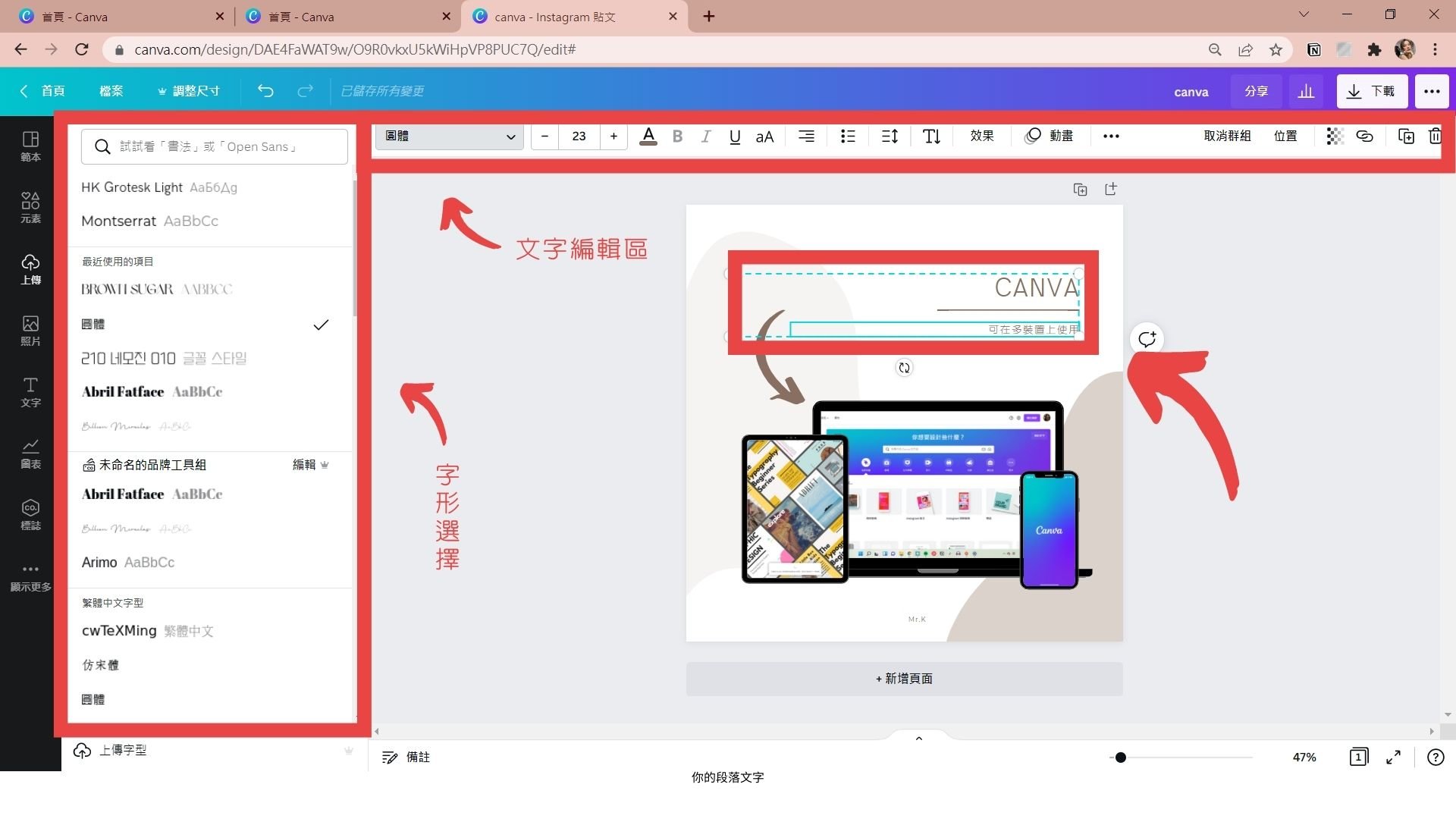
Task: Click the link icon in toolbar
Action: pyautogui.click(x=1364, y=136)
